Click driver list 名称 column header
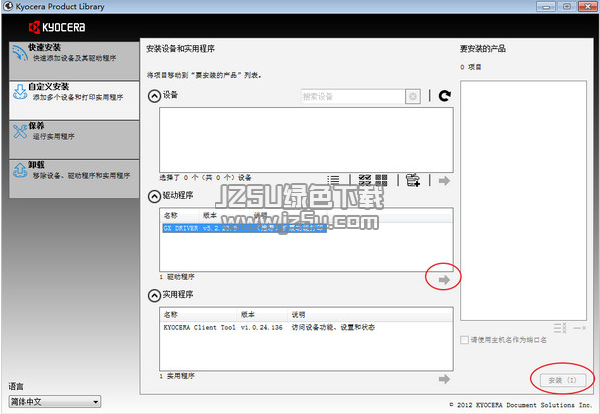This screenshot has width=600, height=414. 179,215
